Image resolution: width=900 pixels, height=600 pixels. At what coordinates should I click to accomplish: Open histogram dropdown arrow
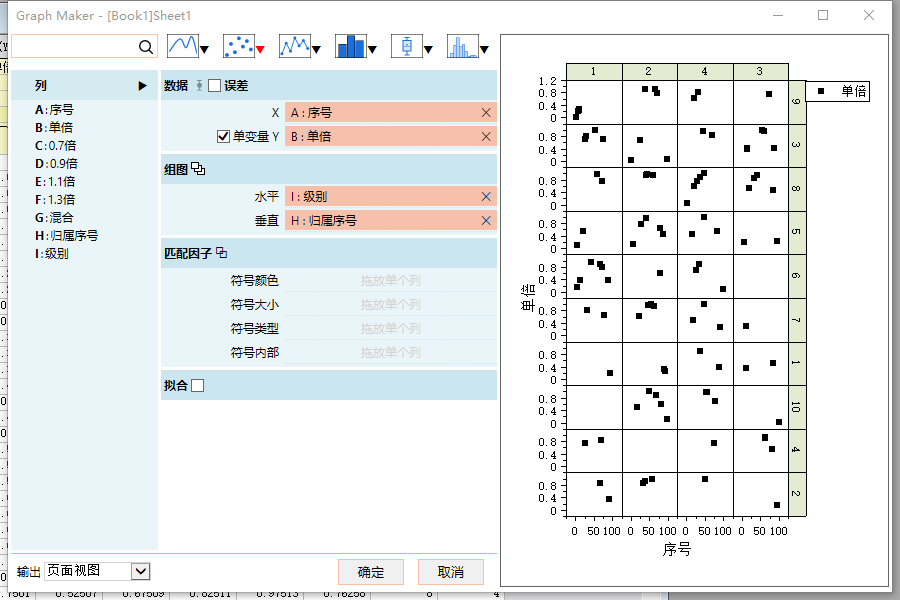(x=484, y=50)
